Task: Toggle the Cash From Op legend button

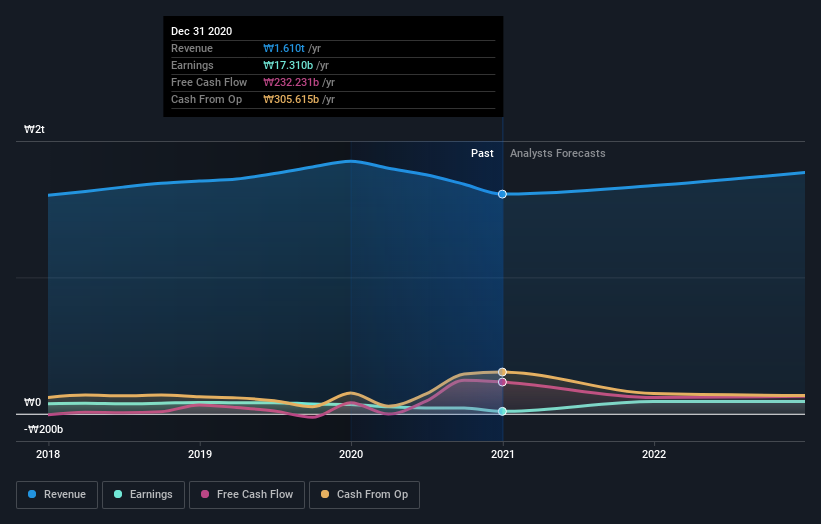Action: 364,495
